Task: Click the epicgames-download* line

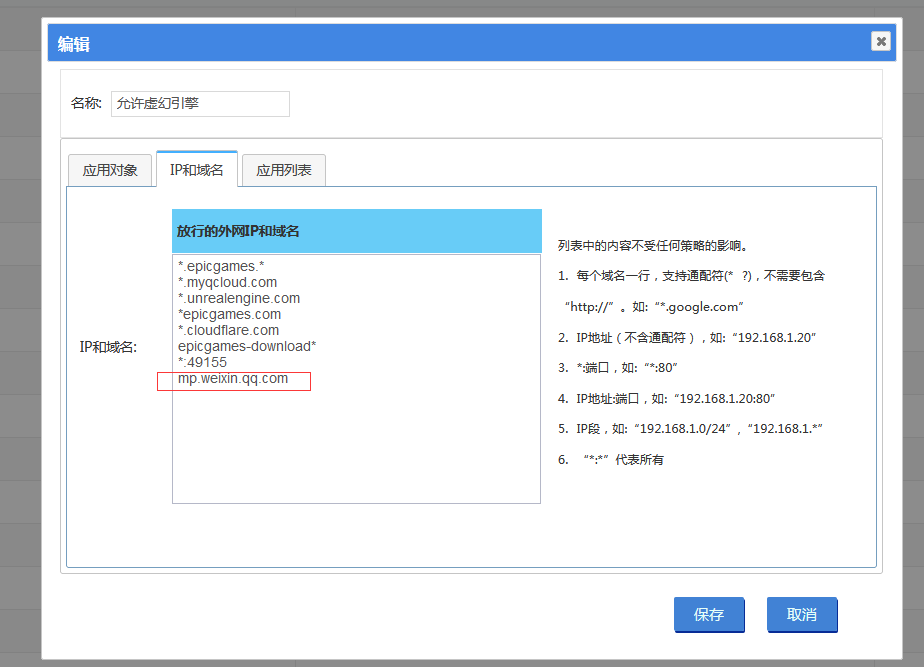Action: 247,346
